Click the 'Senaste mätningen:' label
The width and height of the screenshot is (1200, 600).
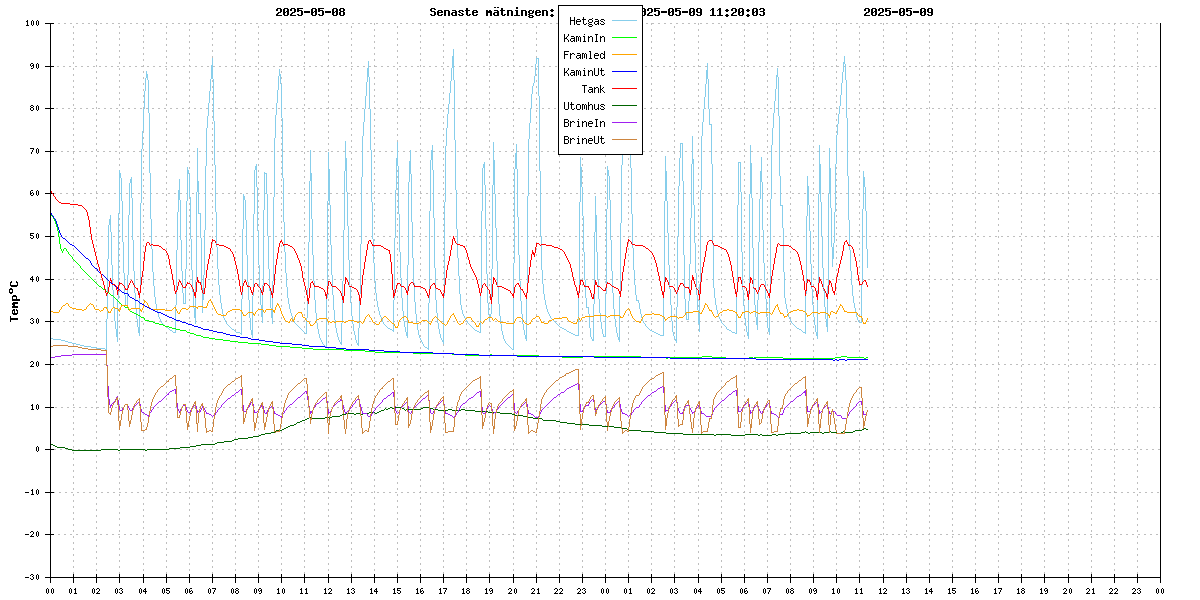491,12
